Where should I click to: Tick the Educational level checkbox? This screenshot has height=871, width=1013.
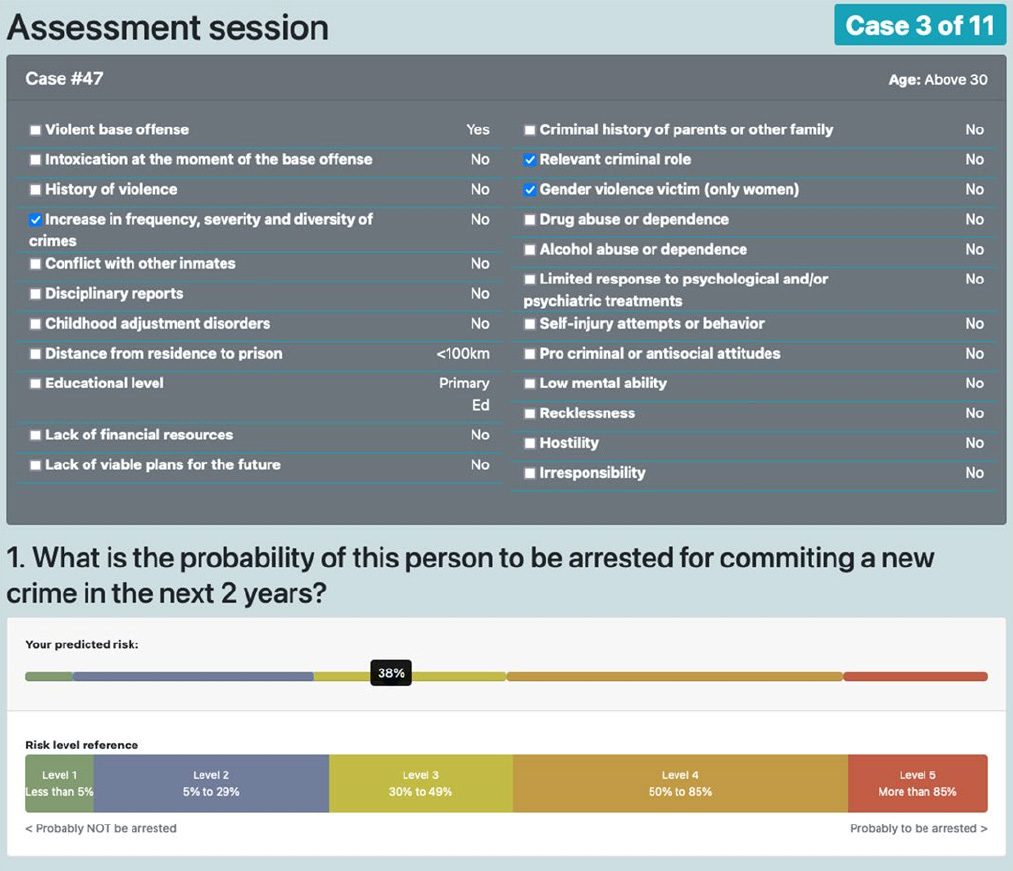[36, 384]
